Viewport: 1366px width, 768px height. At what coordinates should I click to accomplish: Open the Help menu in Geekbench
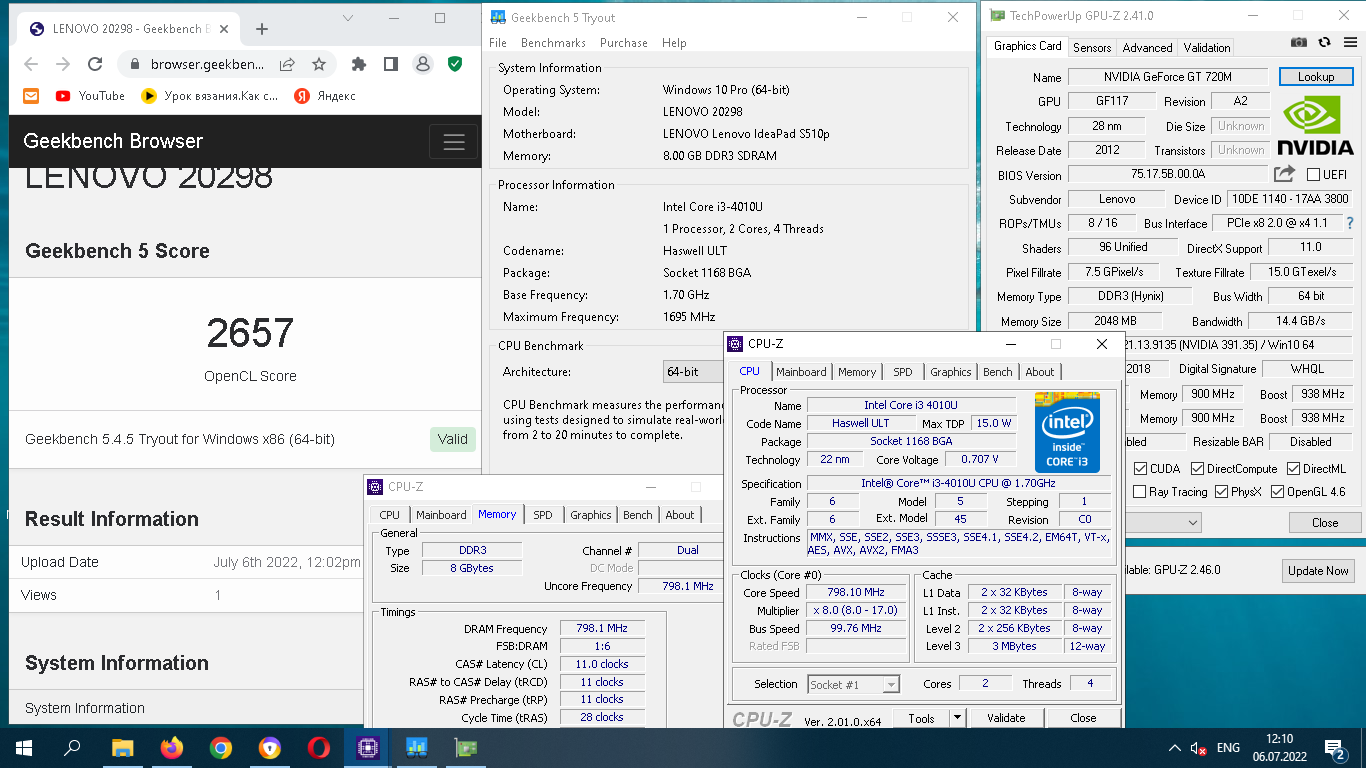coord(674,43)
